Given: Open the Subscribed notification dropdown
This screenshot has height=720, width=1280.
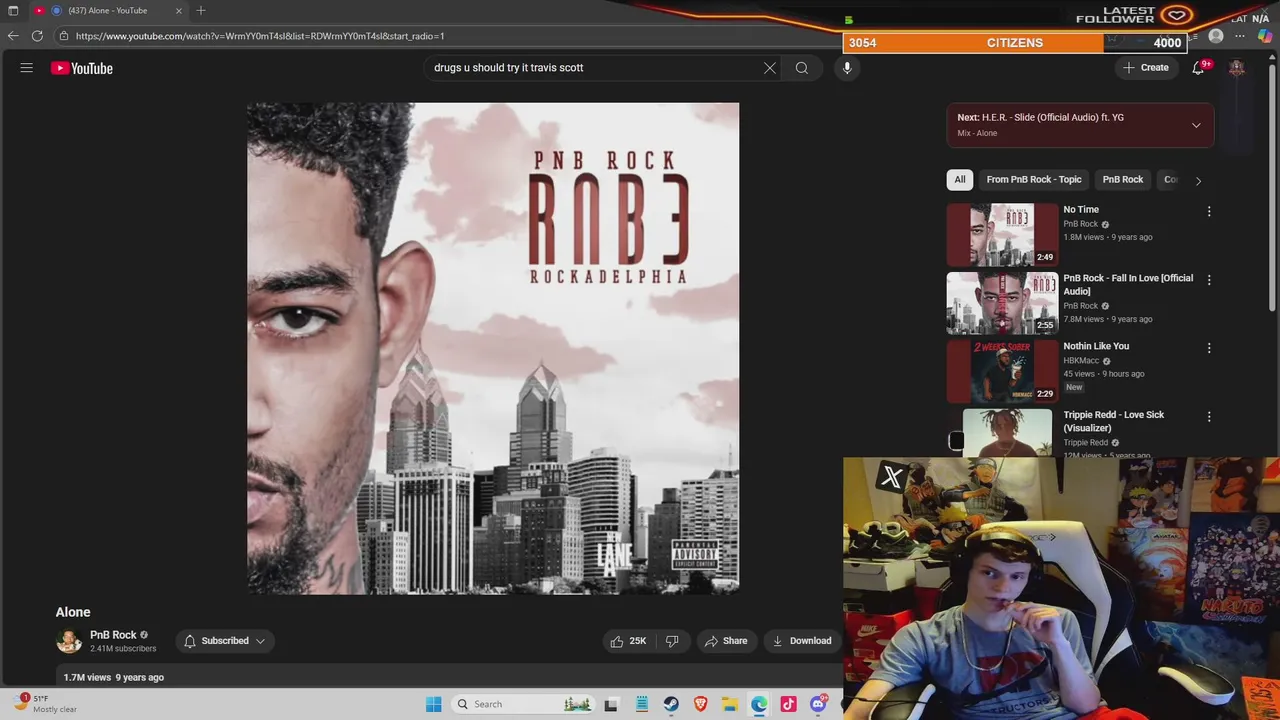Looking at the screenshot, I should 225,641.
